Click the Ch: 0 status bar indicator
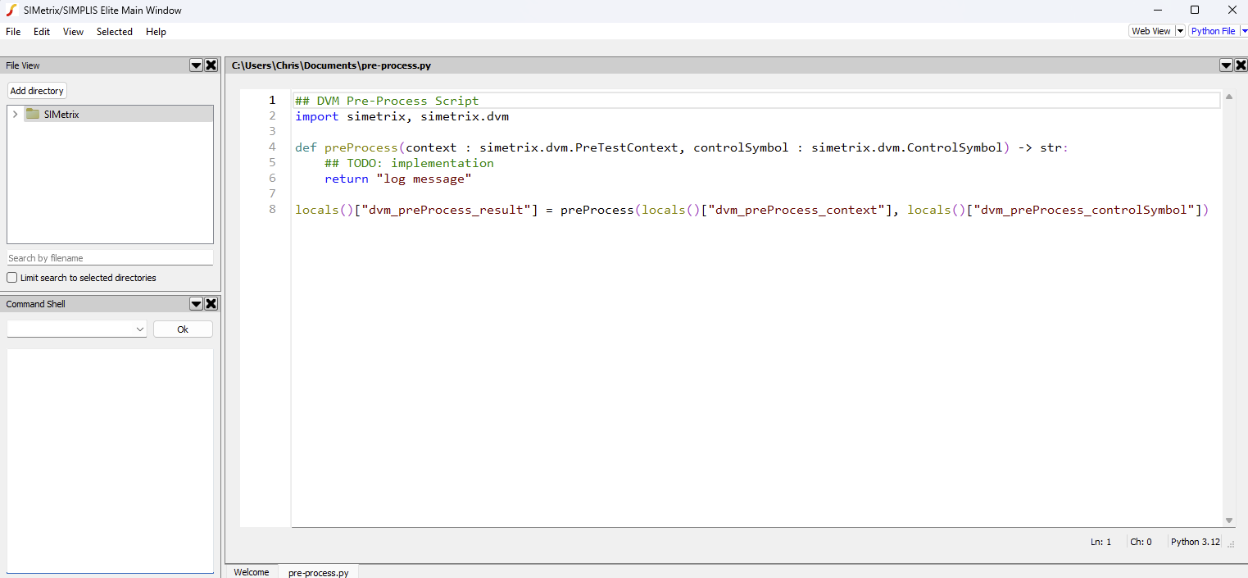 pos(1140,541)
